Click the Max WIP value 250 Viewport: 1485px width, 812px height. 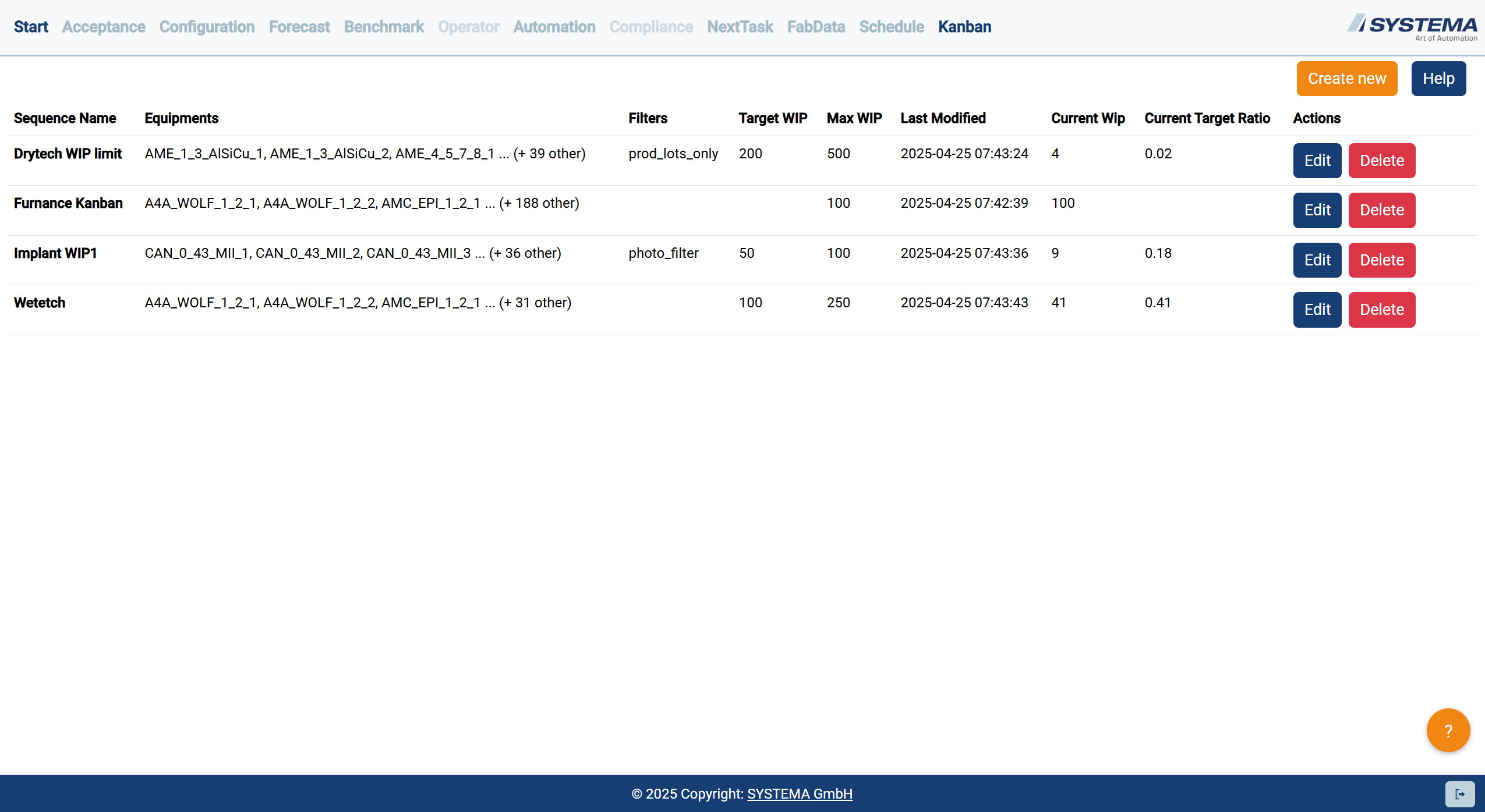[x=838, y=303]
